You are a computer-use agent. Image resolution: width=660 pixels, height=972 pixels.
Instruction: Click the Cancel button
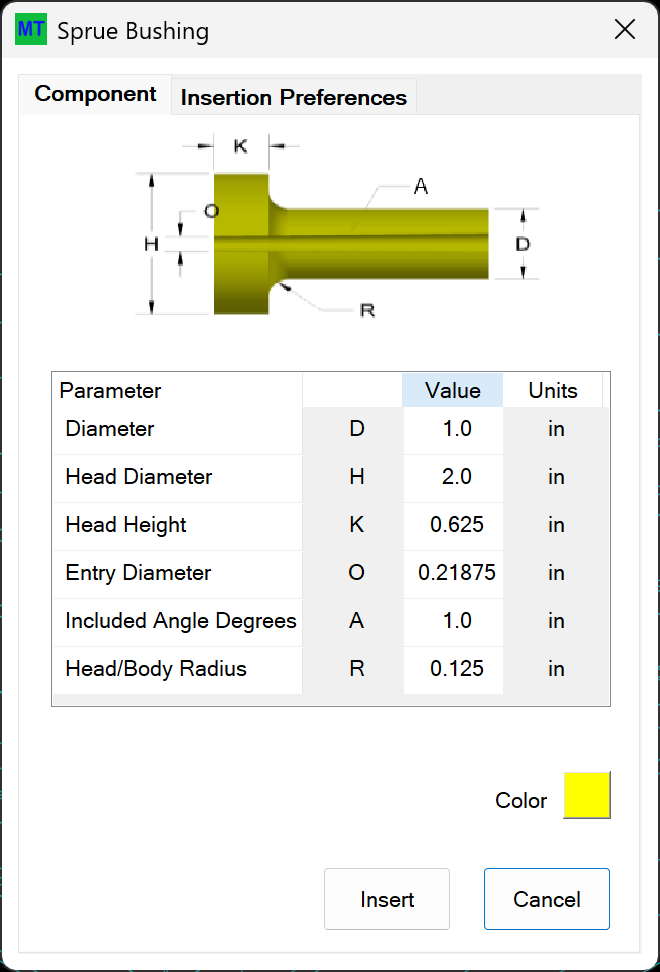(x=547, y=899)
